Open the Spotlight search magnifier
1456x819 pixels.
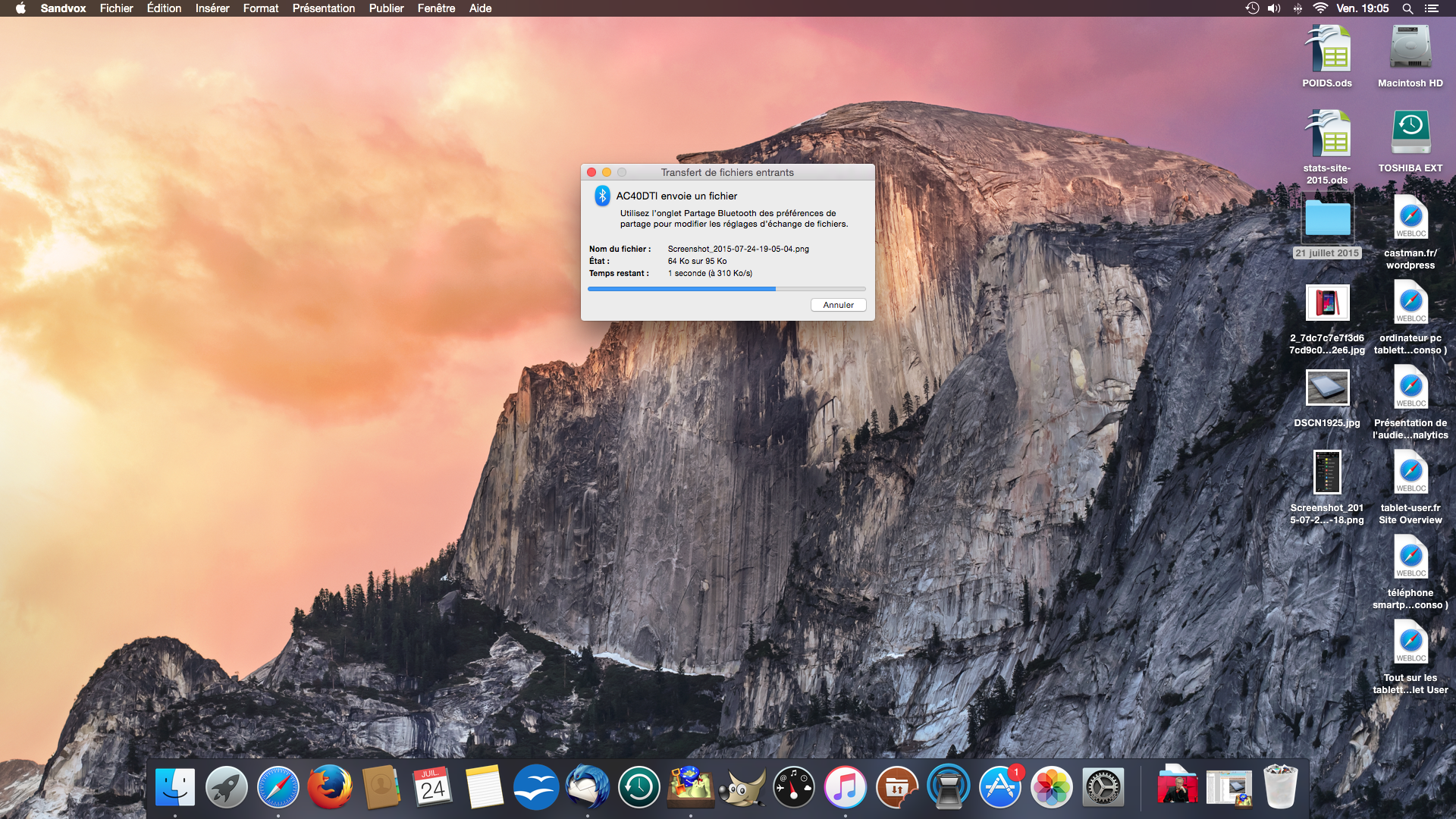coord(1407,8)
